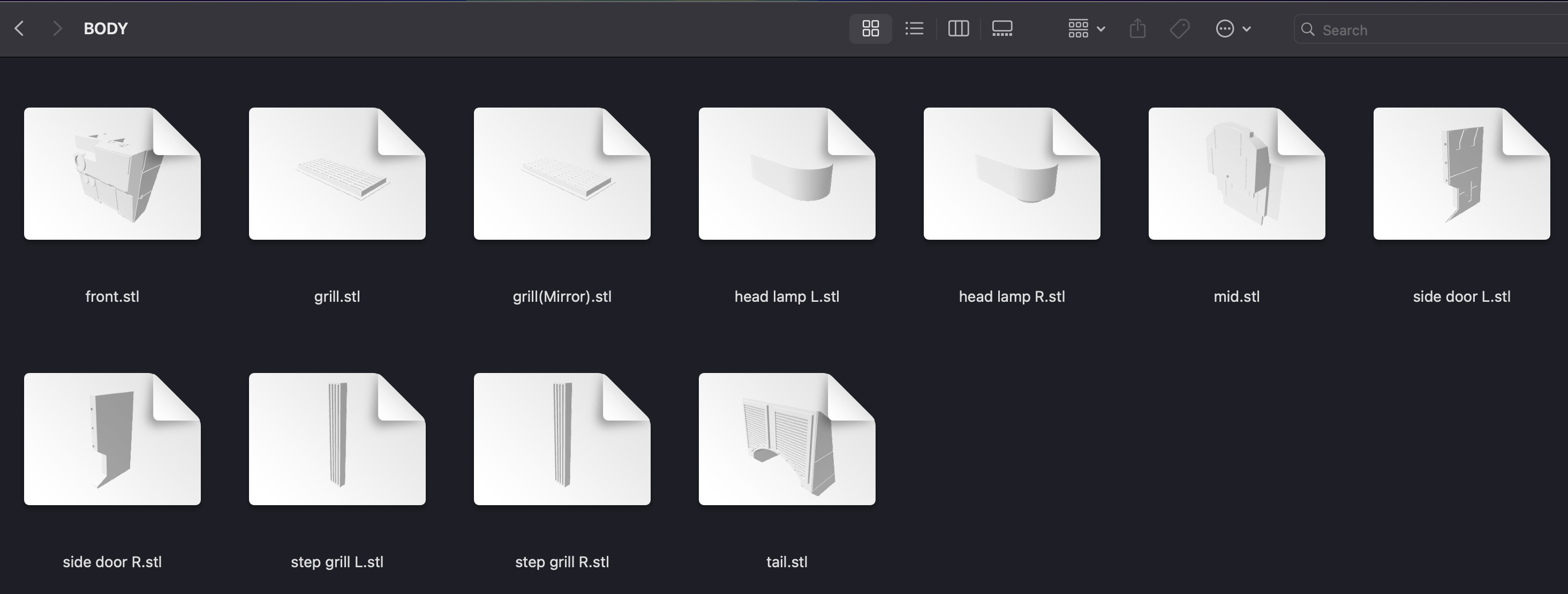Click the Edit Tags icon
Viewport: 1568px width, 594px height.
coord(1180,28)
